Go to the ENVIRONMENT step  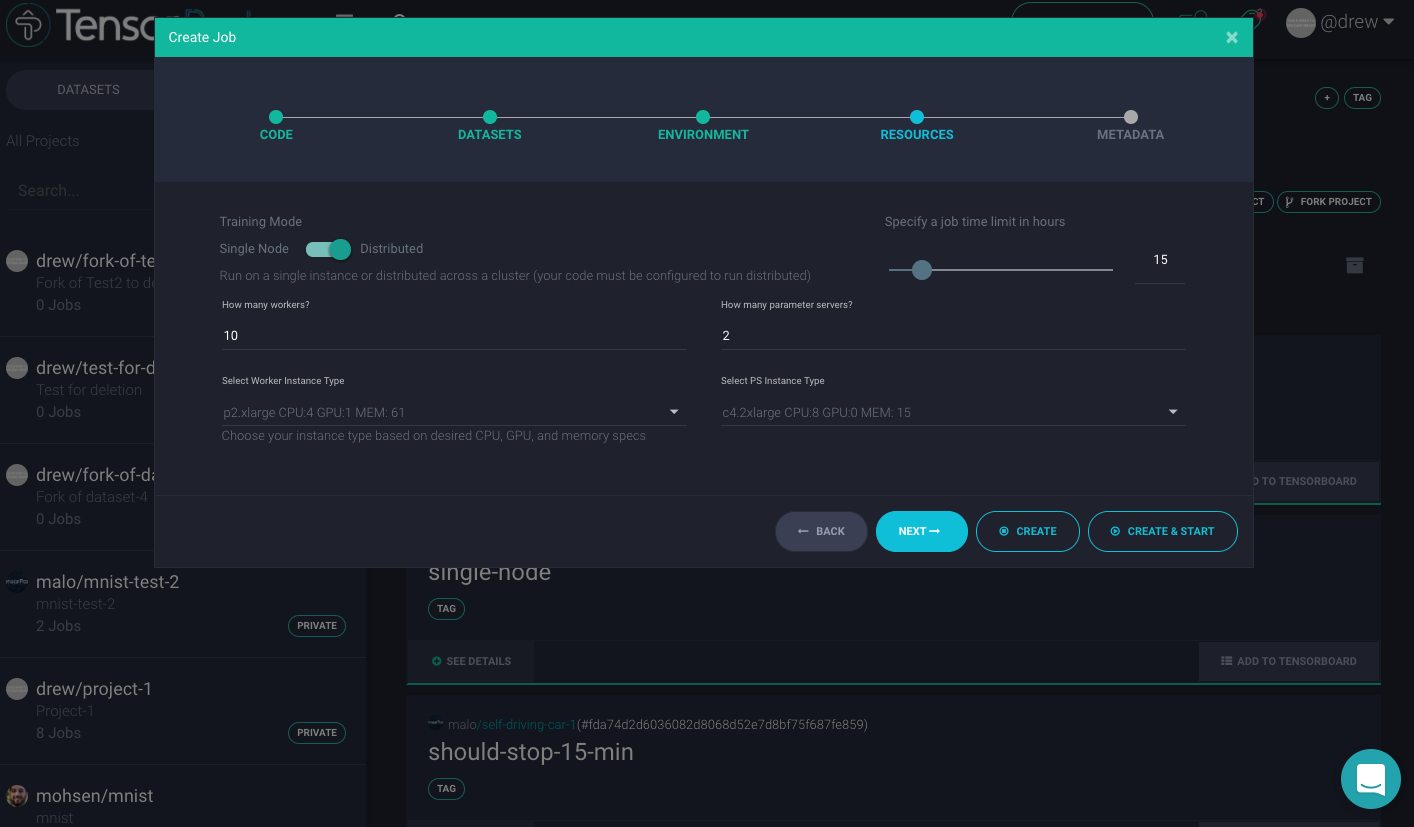coord(703,125)
